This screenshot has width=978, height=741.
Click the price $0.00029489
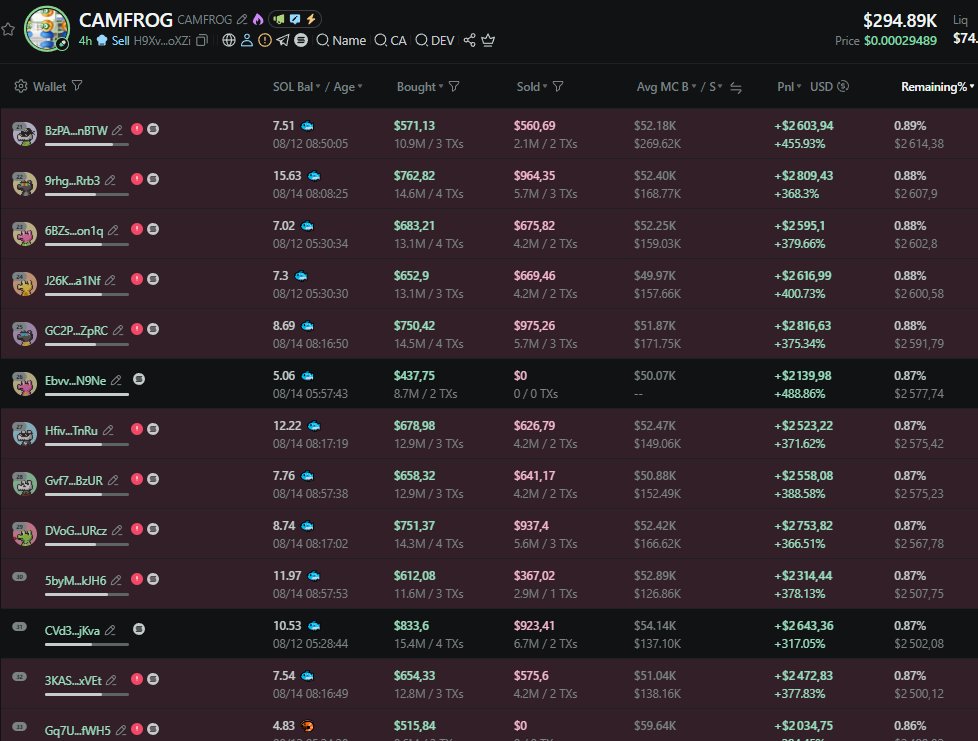tap(900, 41)
